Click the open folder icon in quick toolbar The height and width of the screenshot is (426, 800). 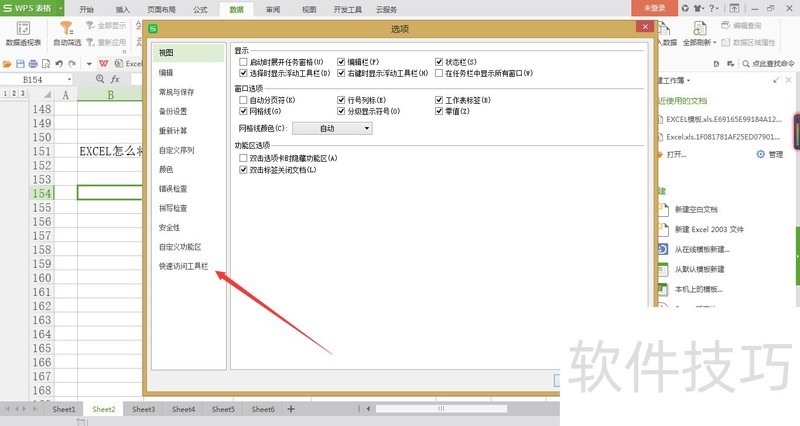(7, 64)
